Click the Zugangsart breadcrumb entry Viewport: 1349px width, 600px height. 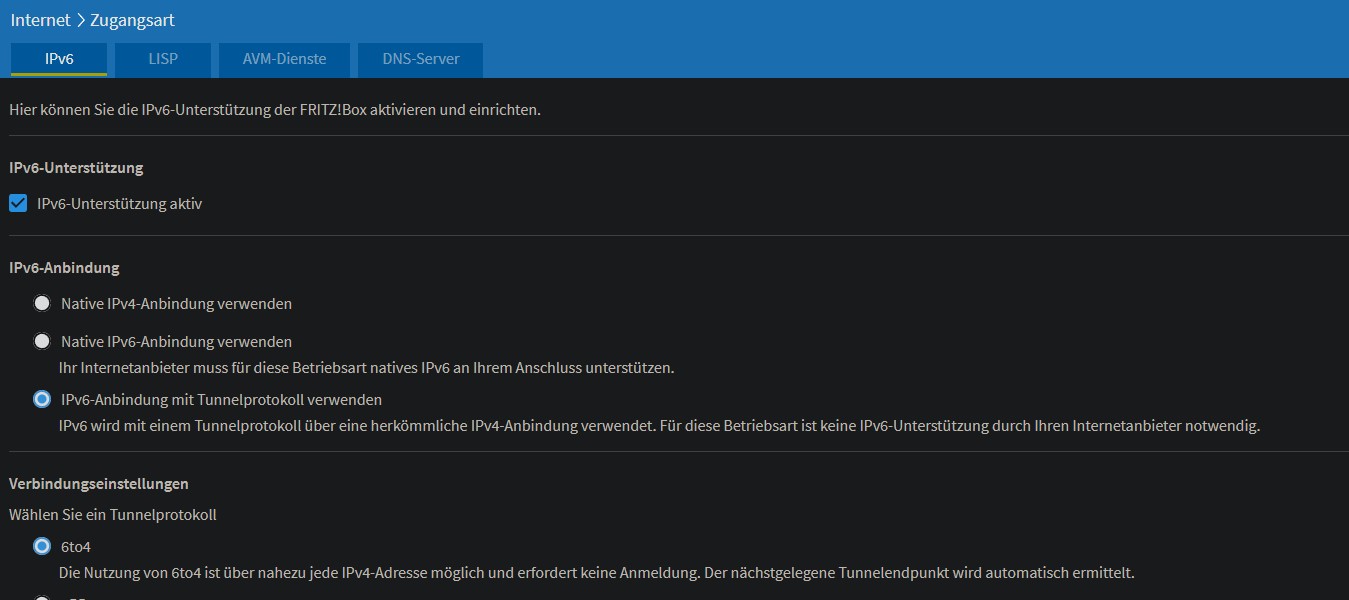tap(132, 19)
